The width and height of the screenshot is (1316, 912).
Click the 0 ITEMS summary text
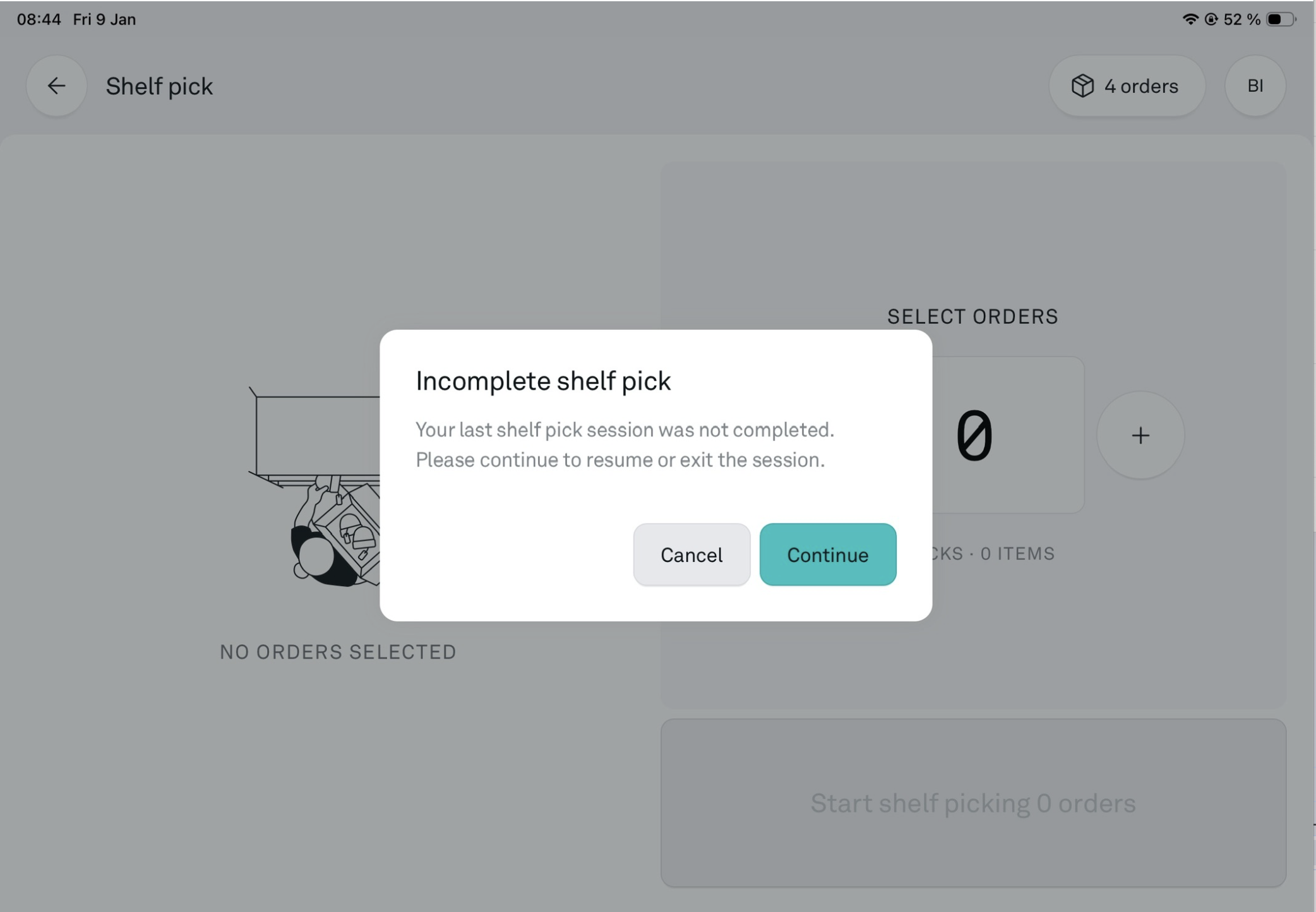[x=1017, y=554]
